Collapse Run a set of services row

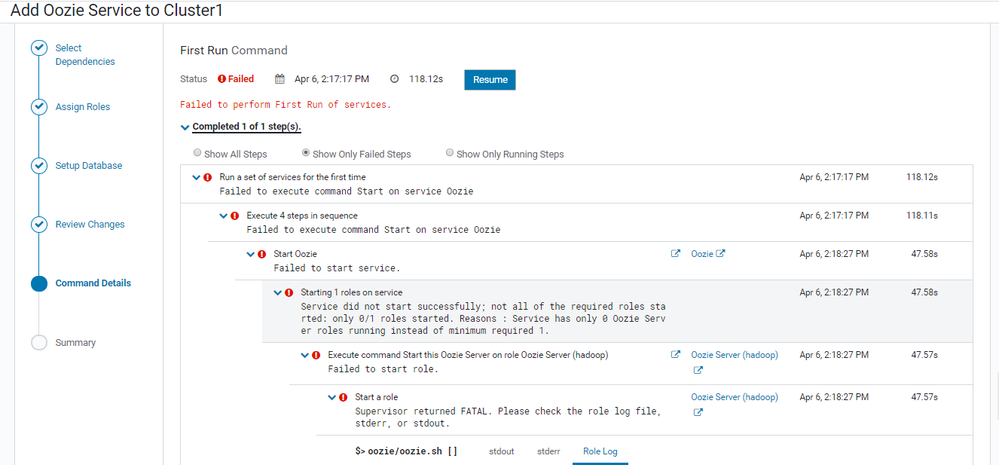click(196, 177)
